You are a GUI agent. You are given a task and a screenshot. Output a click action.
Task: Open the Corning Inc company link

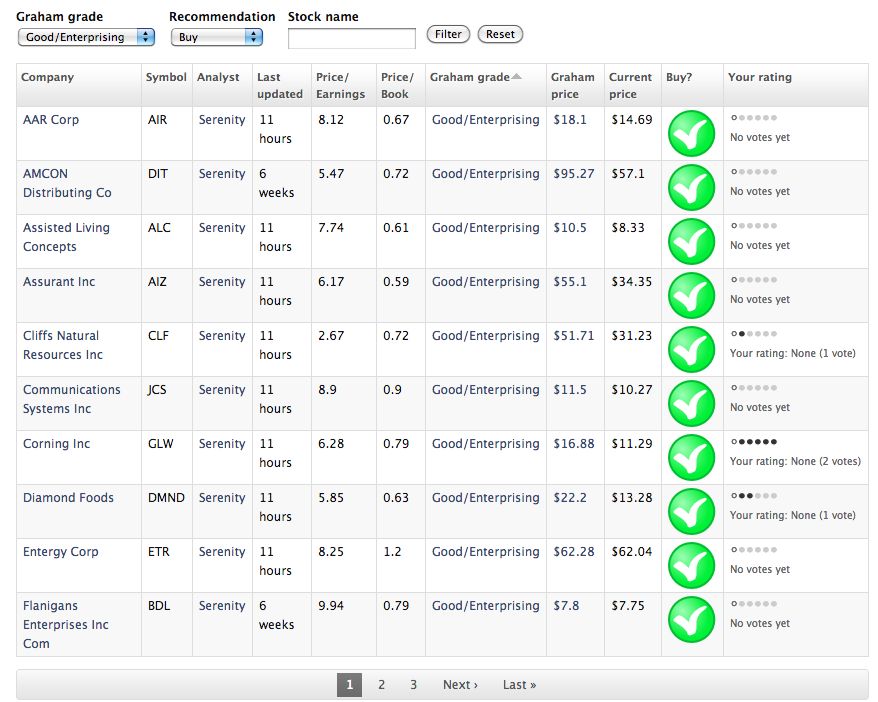57,444
